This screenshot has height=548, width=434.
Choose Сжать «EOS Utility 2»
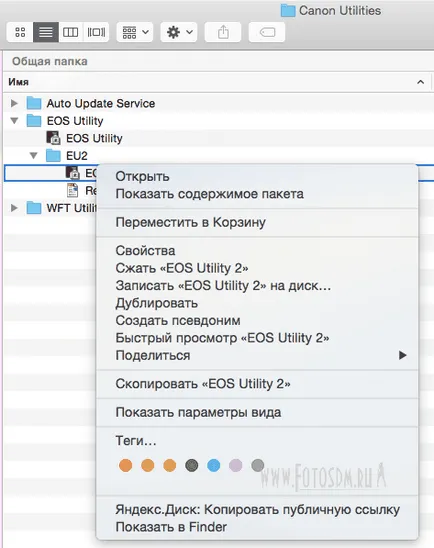click(x=182, y=268)
